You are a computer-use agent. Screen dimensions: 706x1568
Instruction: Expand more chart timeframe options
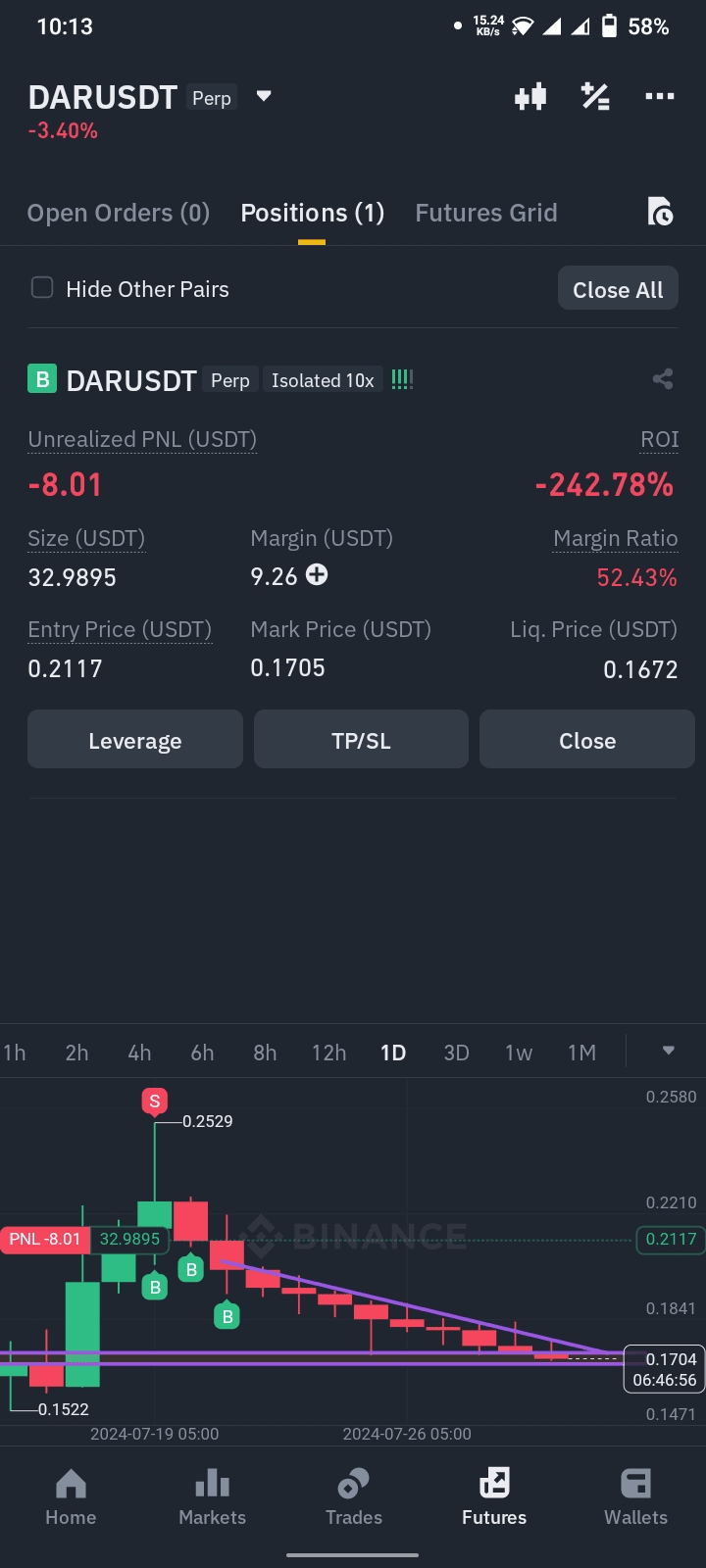pyautogui.click(x=669, y=1051)
